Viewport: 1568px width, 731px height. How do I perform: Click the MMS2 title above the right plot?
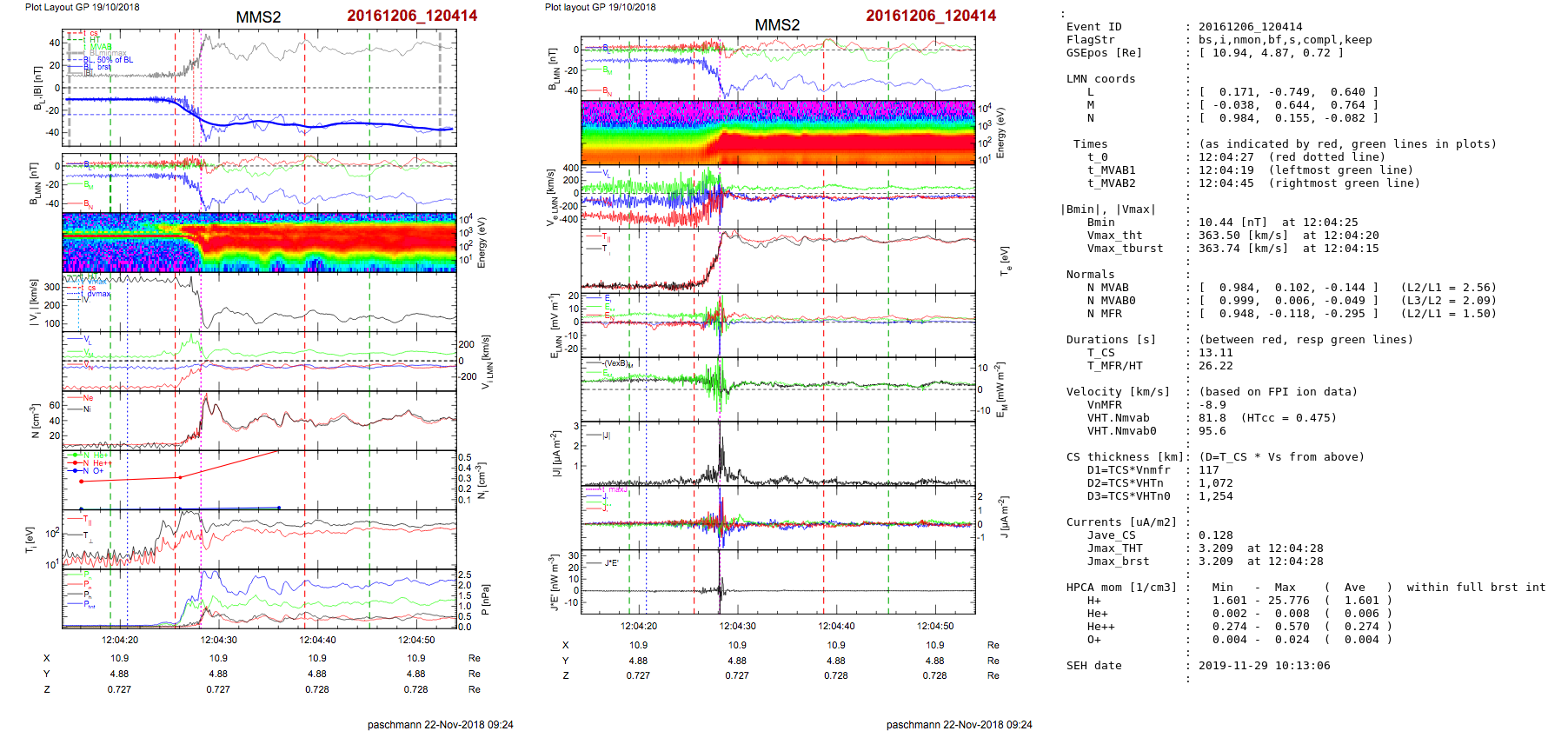point(777,25)
